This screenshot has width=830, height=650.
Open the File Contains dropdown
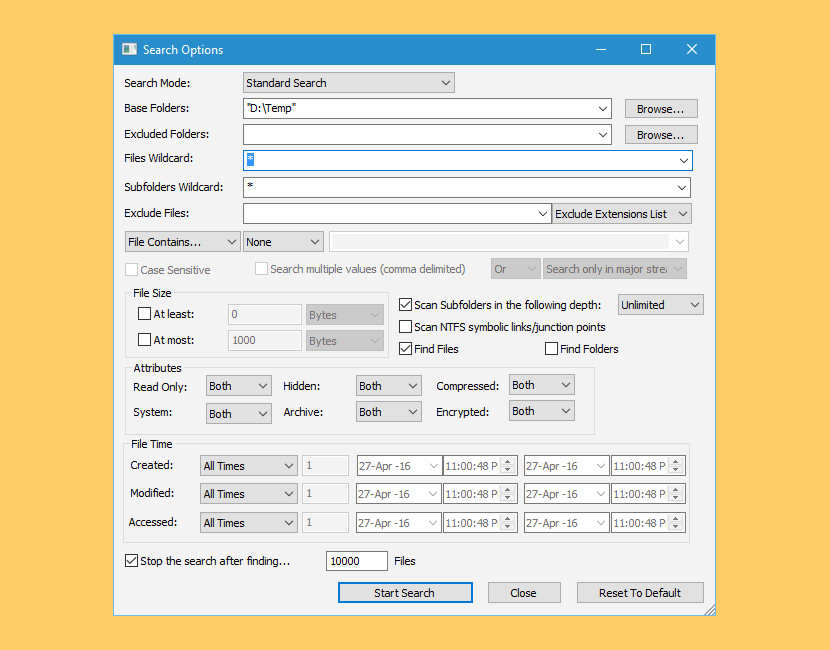pyautogui.click(x=181, y=241)
